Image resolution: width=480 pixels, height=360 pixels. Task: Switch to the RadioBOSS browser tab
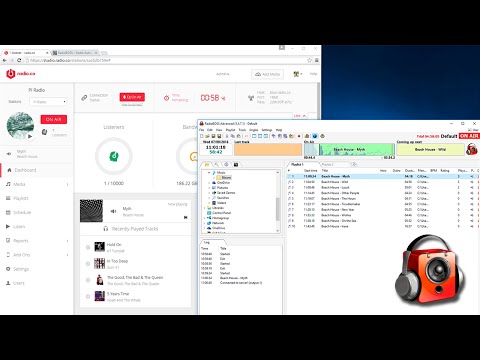[75, 53]
